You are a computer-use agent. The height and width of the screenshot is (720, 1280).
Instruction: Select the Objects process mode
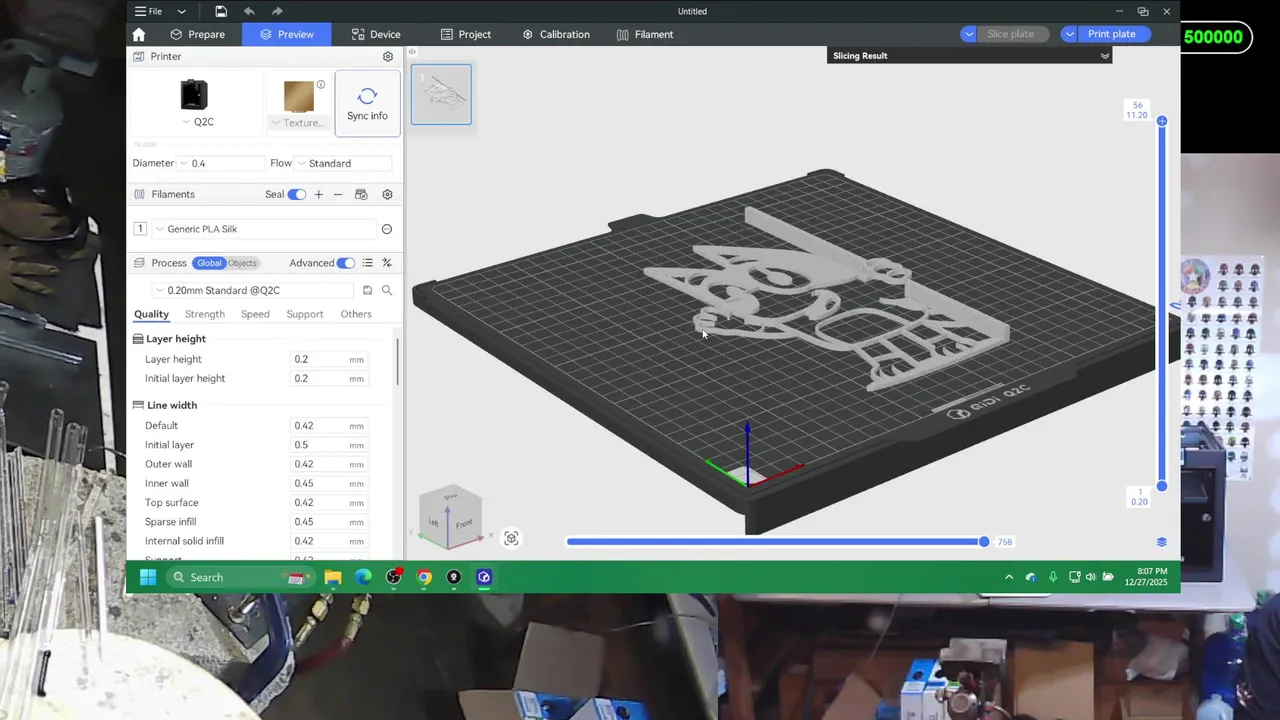(243, 263)
